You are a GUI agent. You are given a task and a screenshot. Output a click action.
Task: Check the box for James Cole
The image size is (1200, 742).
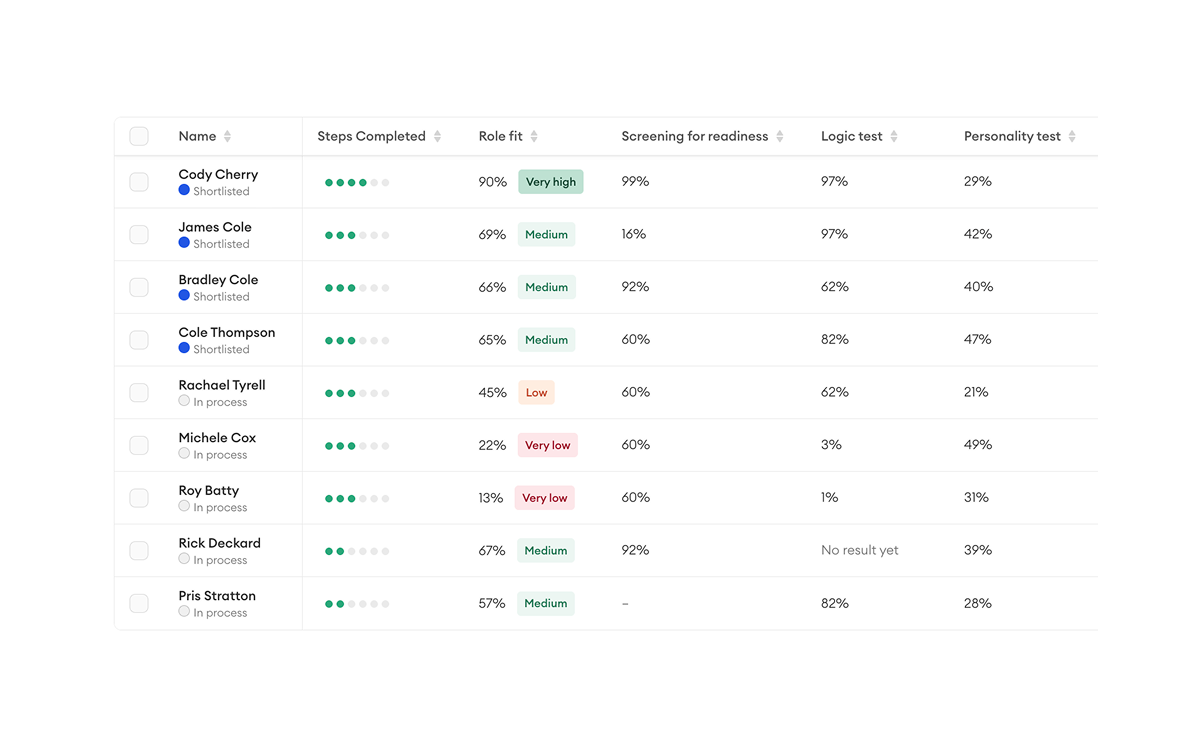(x=139, y=234)
